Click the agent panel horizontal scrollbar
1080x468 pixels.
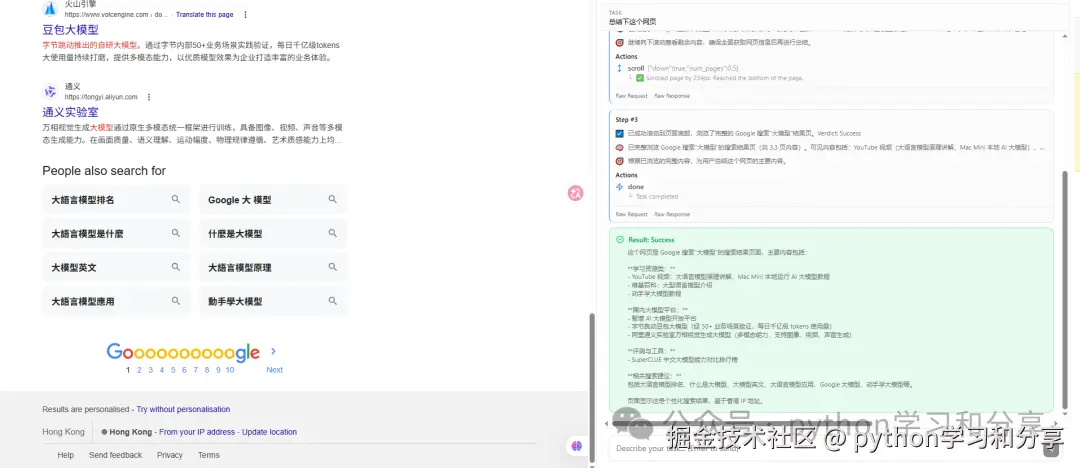click(742, 423)
